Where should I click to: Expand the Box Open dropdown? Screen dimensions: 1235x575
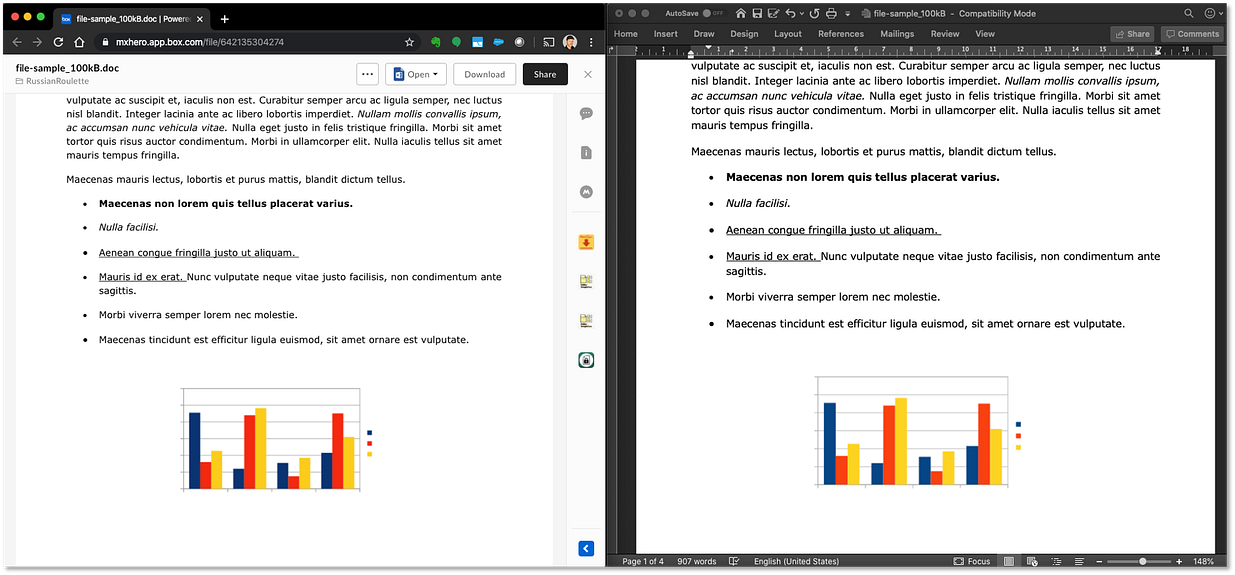pos(415,74)
